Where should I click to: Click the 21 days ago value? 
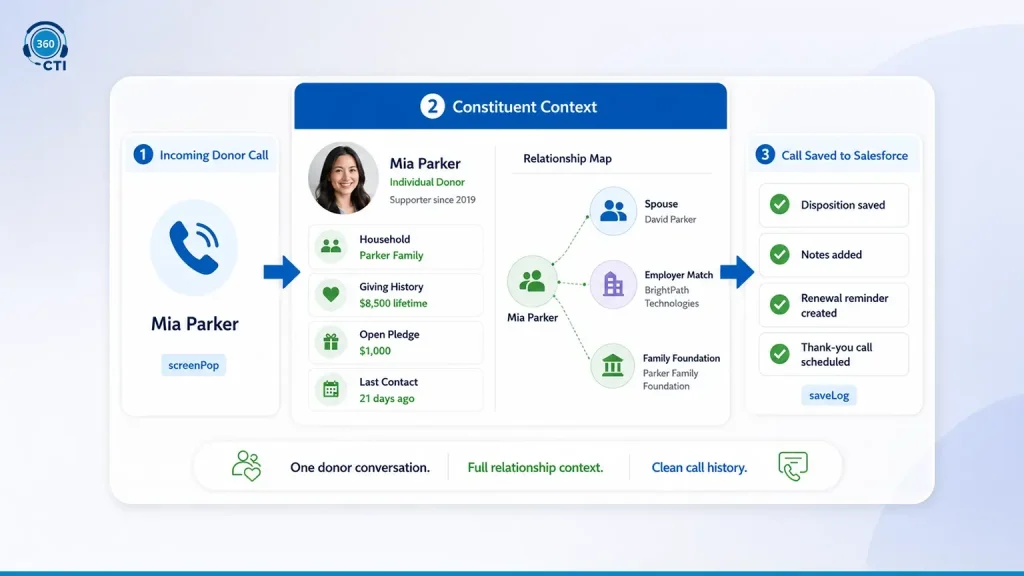coord(387,398)
